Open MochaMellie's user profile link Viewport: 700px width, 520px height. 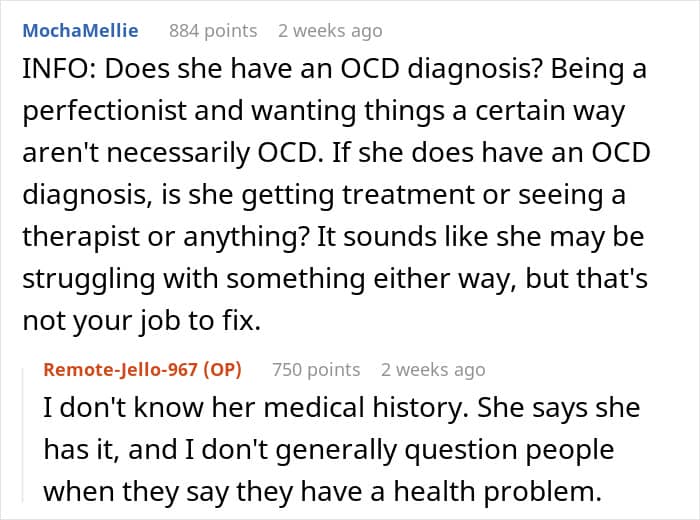[80, 30]
